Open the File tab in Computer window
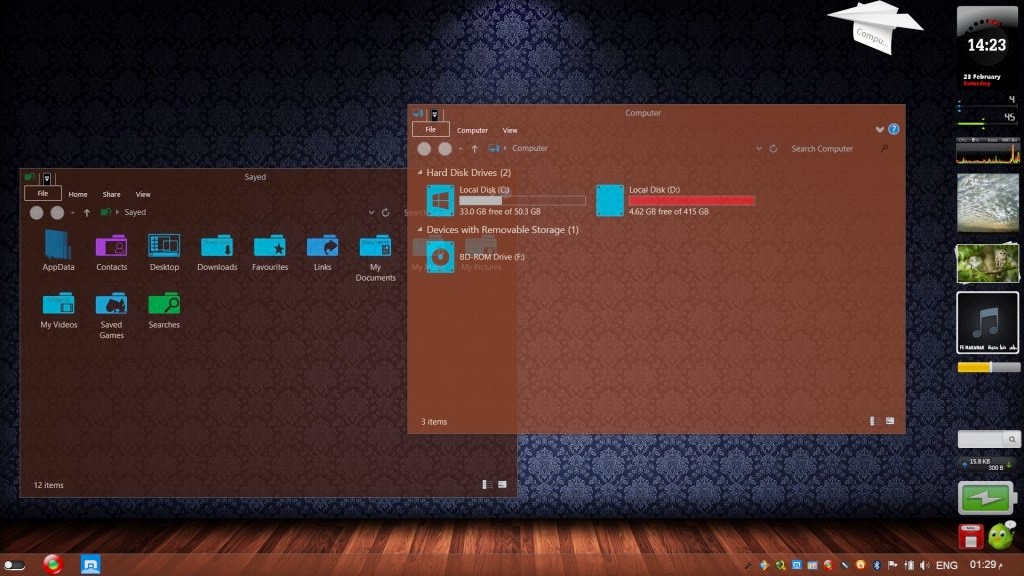This screenshot has height=576, width=1024. 430,129
